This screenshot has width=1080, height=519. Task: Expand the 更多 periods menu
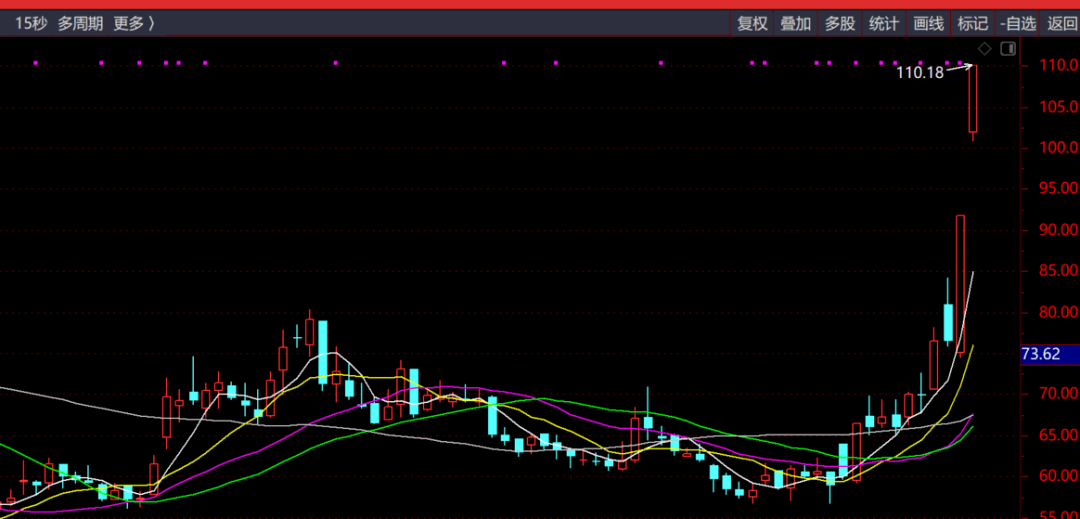(x=134, y=23)
